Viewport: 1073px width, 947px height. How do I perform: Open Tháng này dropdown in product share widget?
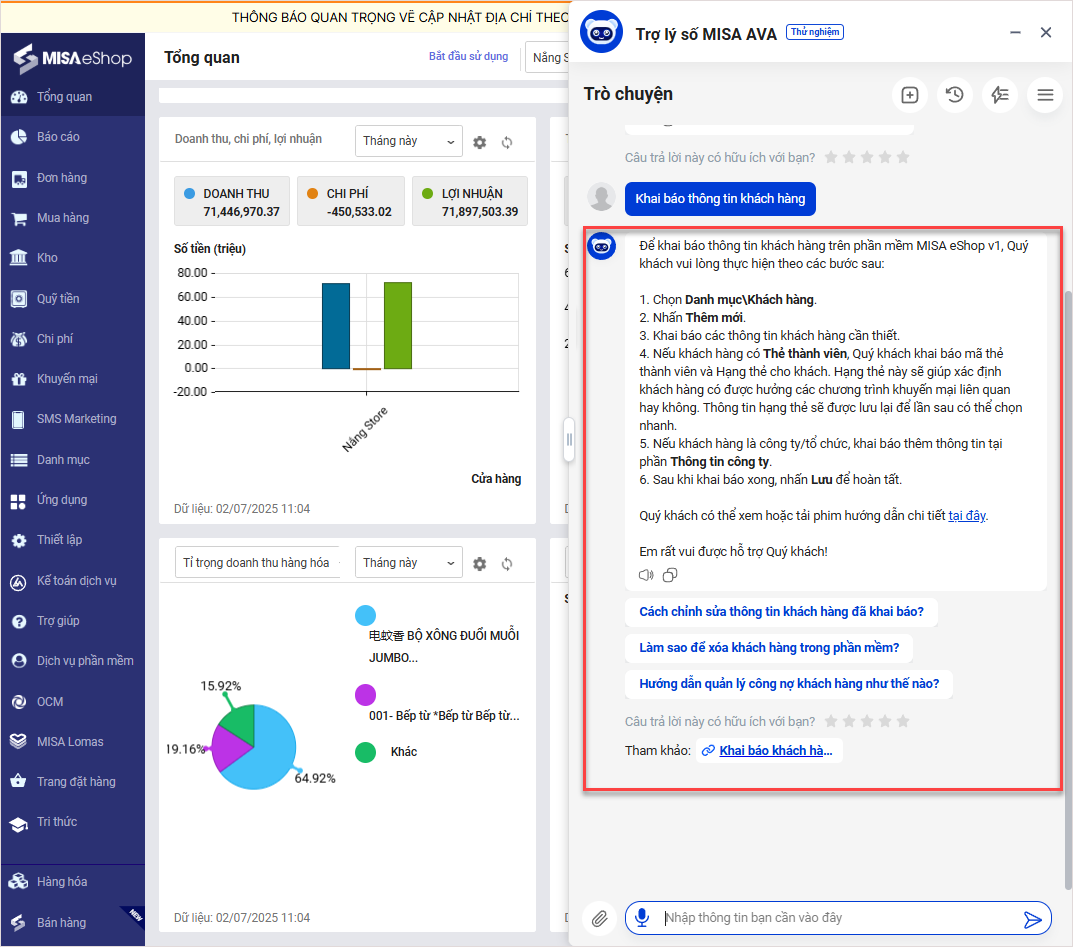tap(409, 563)
